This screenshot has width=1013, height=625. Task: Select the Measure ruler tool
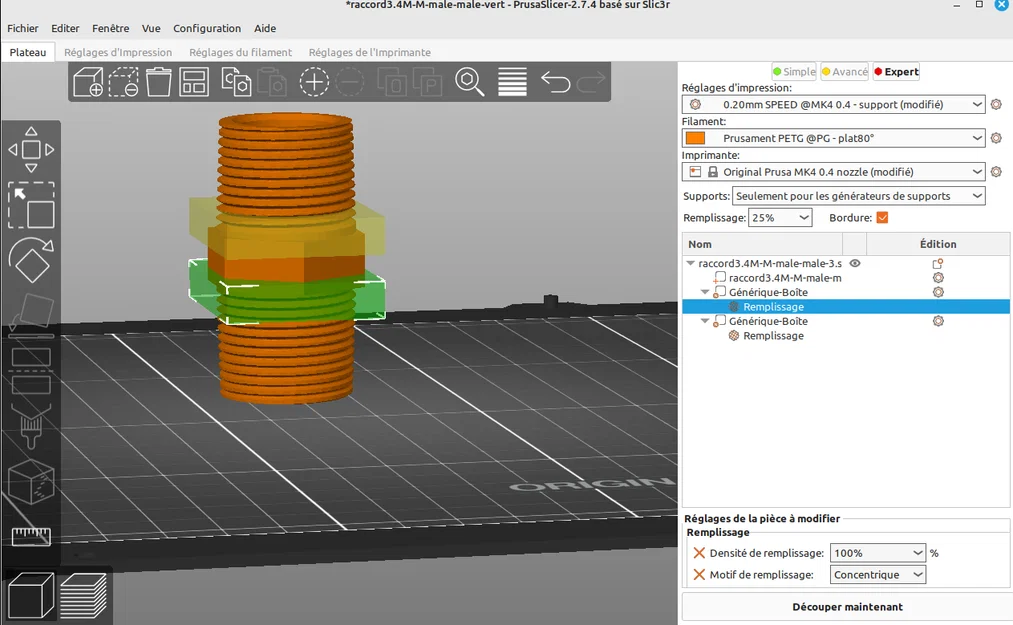tap(31, 536)
